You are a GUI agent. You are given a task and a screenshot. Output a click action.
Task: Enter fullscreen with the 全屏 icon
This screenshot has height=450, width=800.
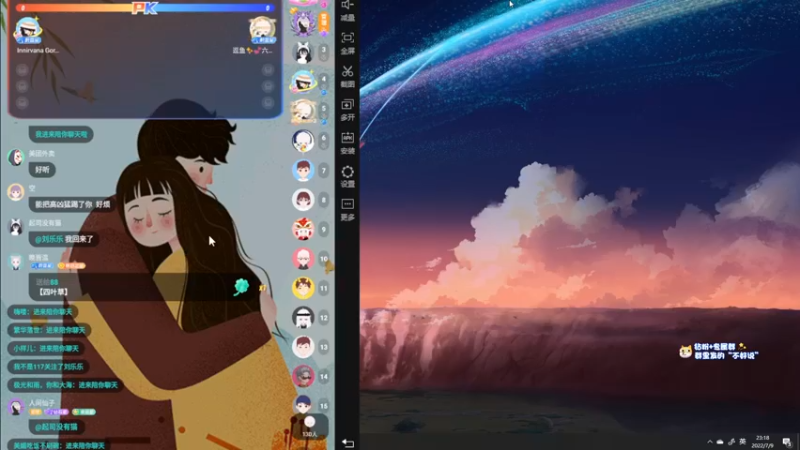pyautogui.click(x=347, y=43)
